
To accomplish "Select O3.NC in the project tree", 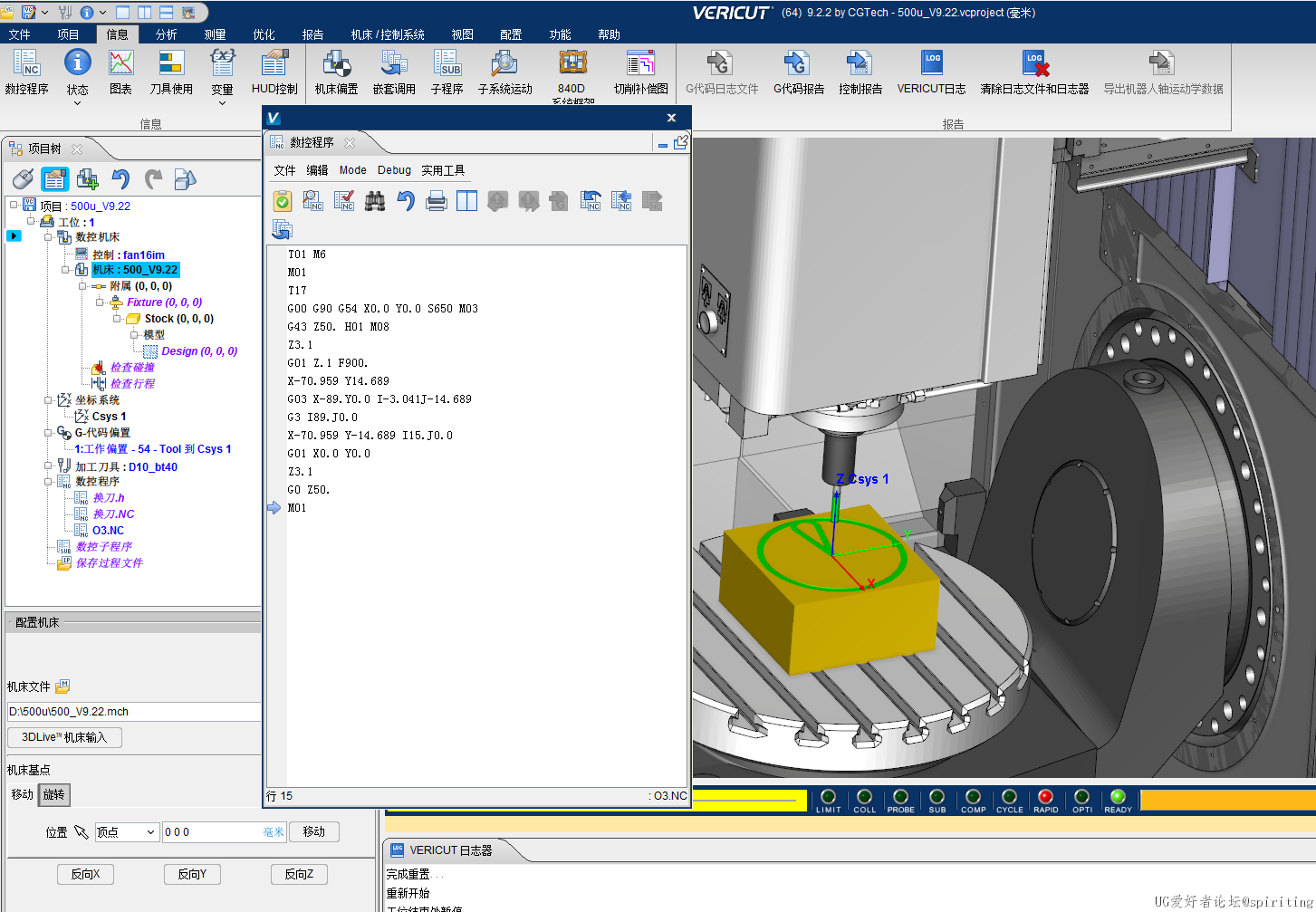I will 108,531.
